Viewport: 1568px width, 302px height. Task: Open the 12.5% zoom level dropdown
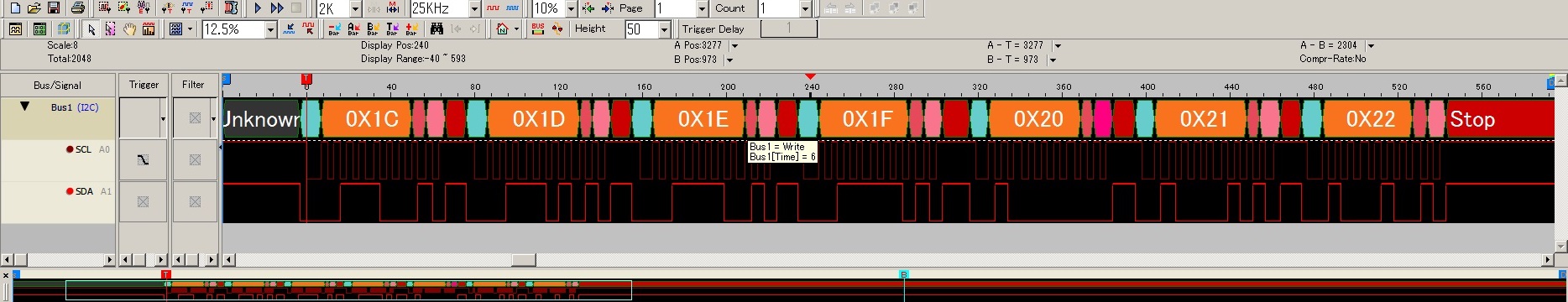[270, 29]
